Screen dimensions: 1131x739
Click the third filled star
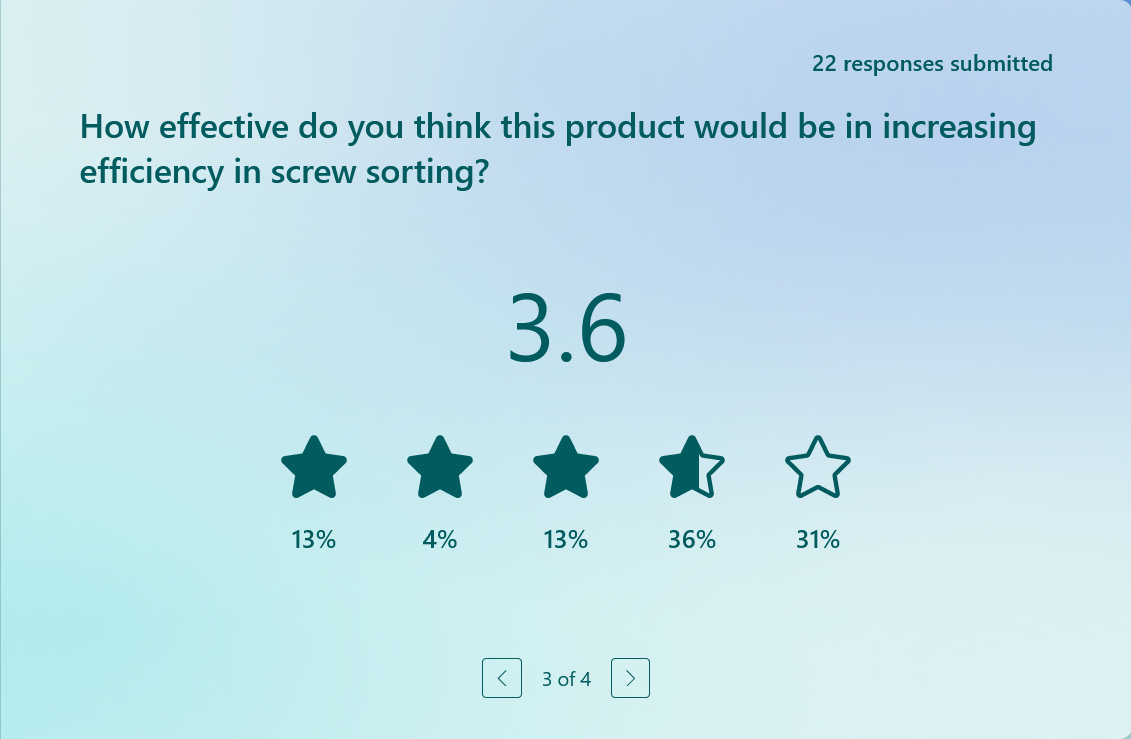tap(566, 468)
